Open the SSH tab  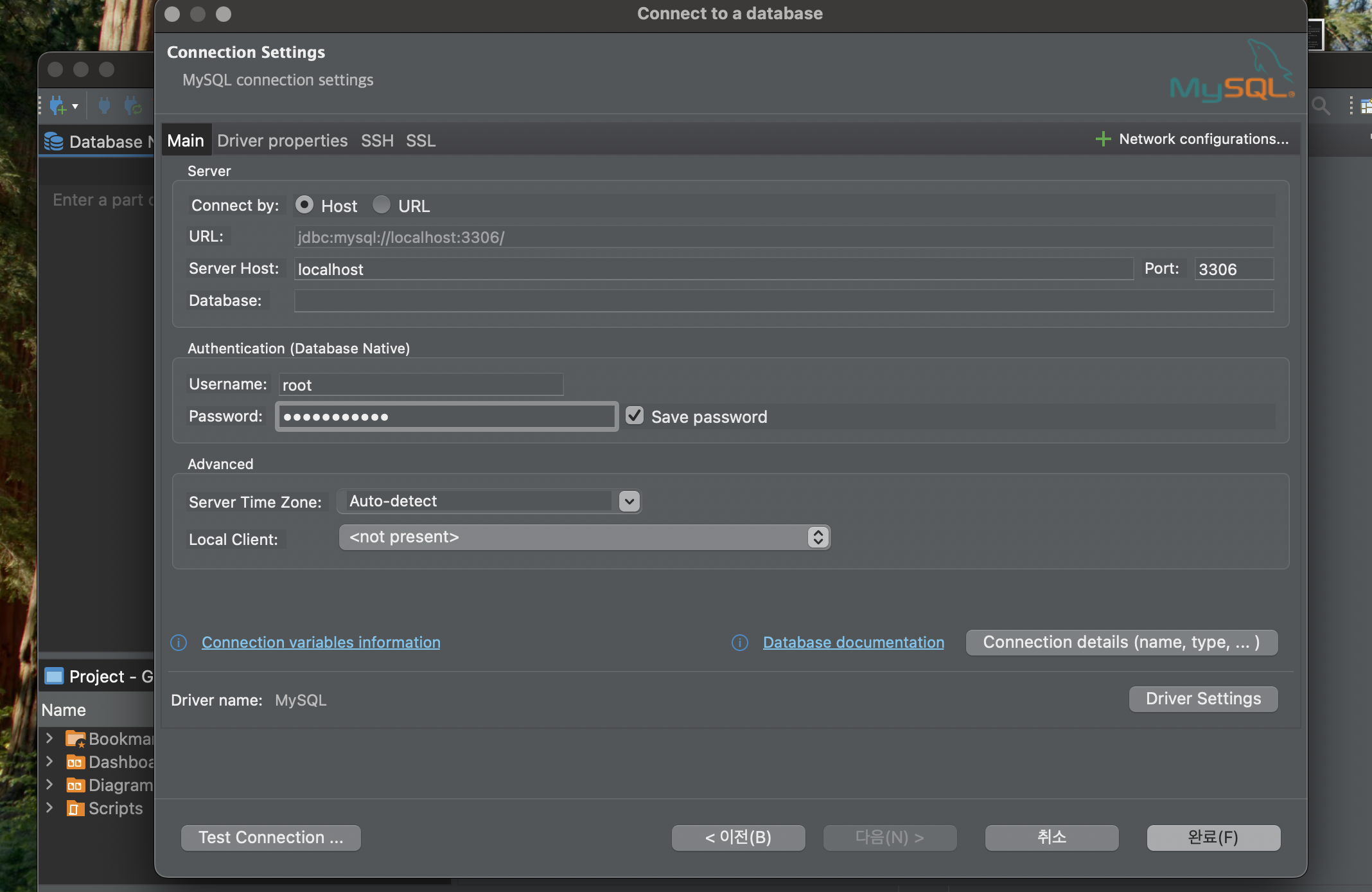point(377,141)
